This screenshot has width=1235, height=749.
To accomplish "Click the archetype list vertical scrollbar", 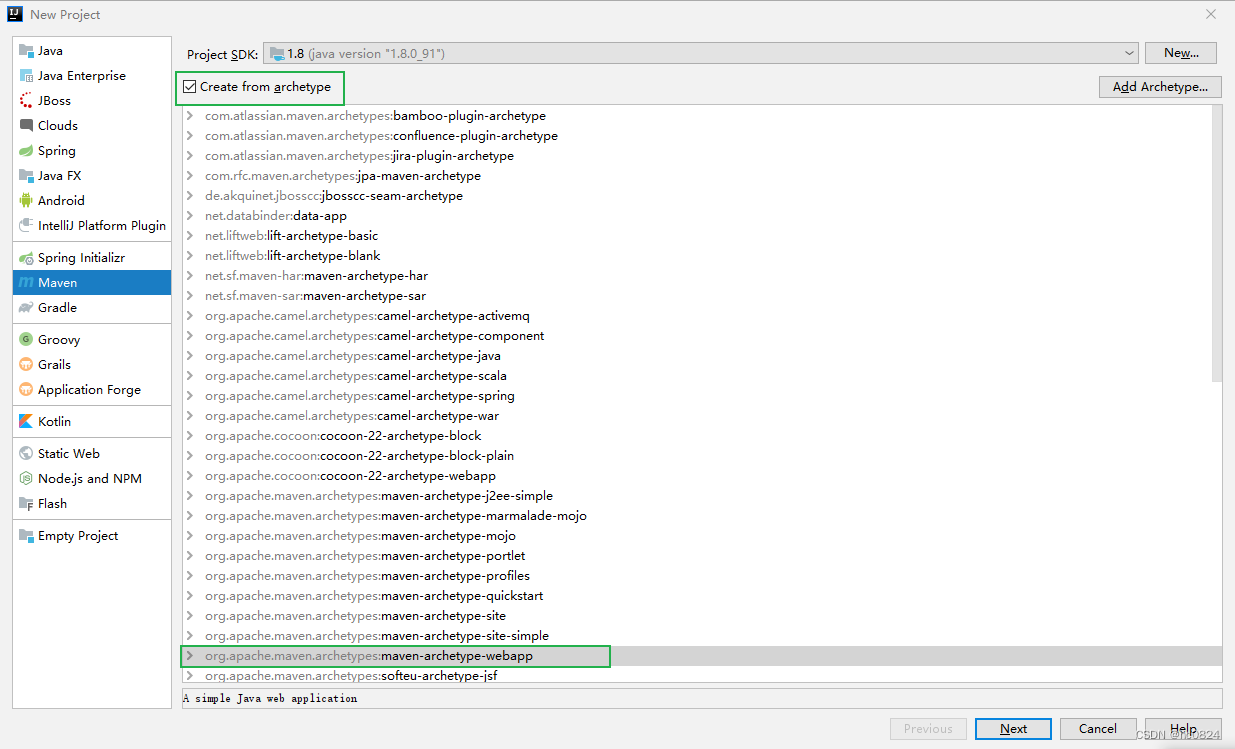I will [x=1217, y=243].
